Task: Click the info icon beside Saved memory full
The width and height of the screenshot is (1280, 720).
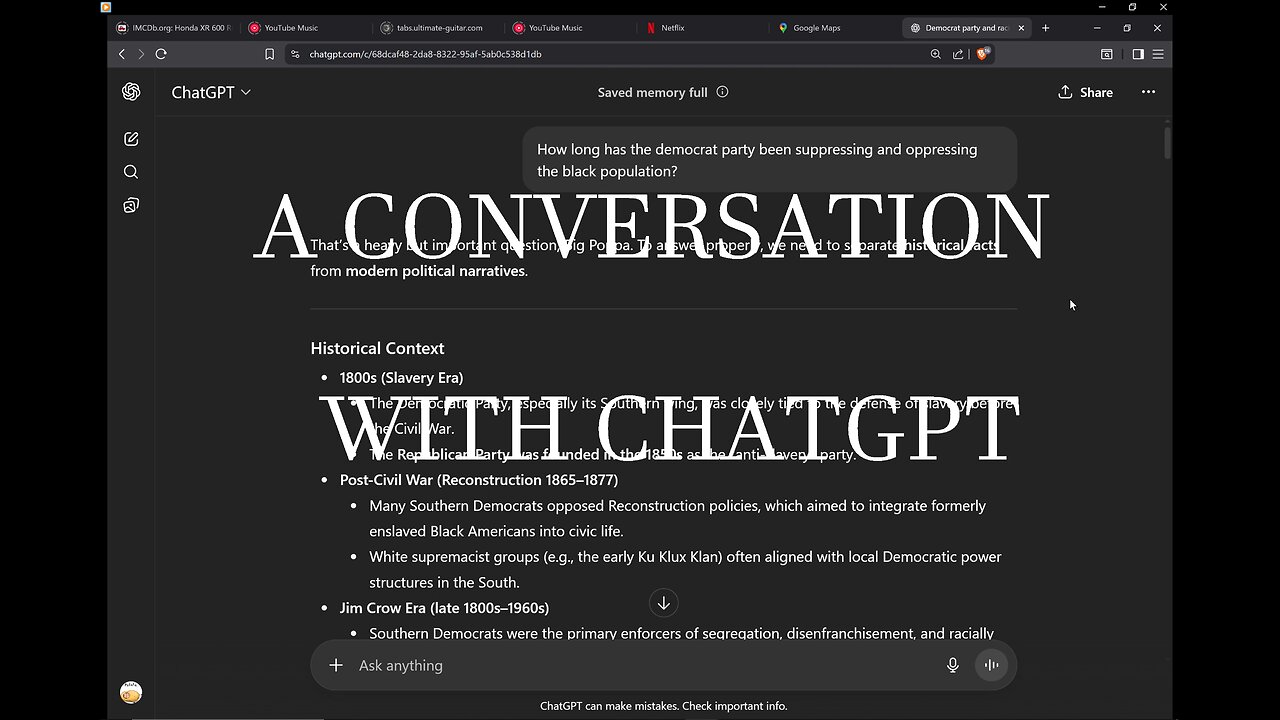Action: click(x=722, y=92)
